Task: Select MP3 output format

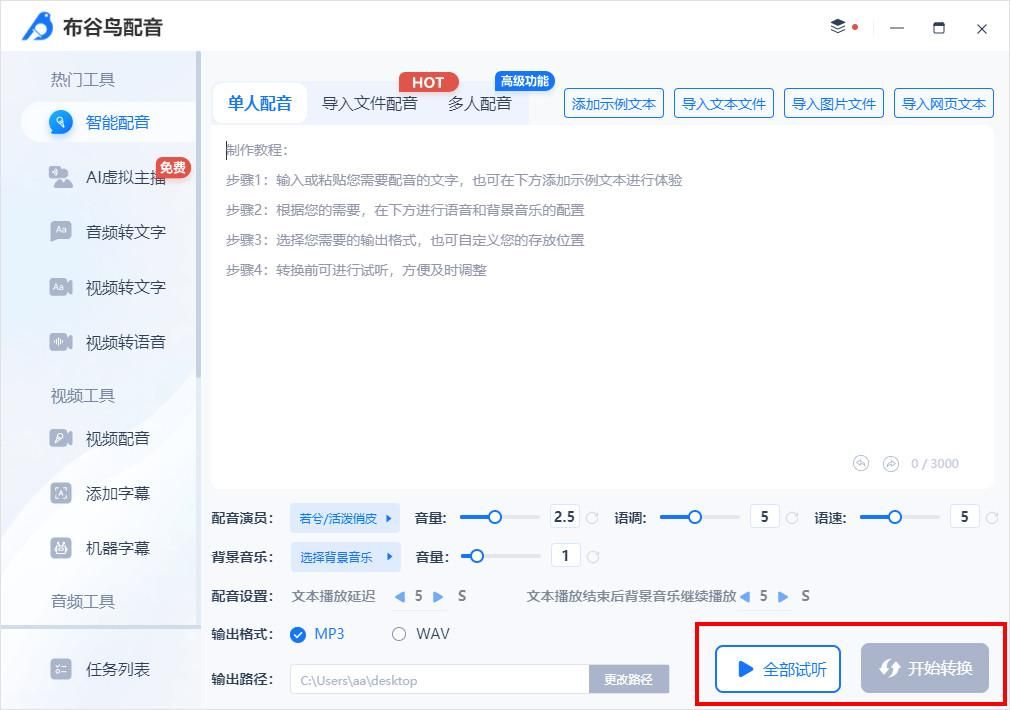Action: click(317, 635)
